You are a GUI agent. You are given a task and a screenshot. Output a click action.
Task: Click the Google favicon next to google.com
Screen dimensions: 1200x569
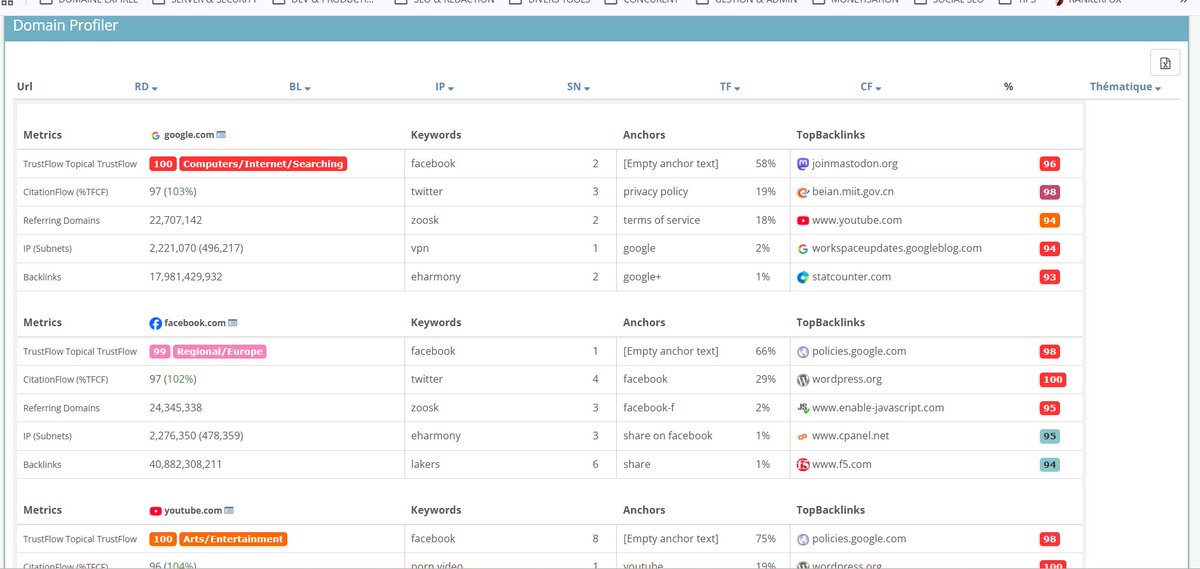156,135
